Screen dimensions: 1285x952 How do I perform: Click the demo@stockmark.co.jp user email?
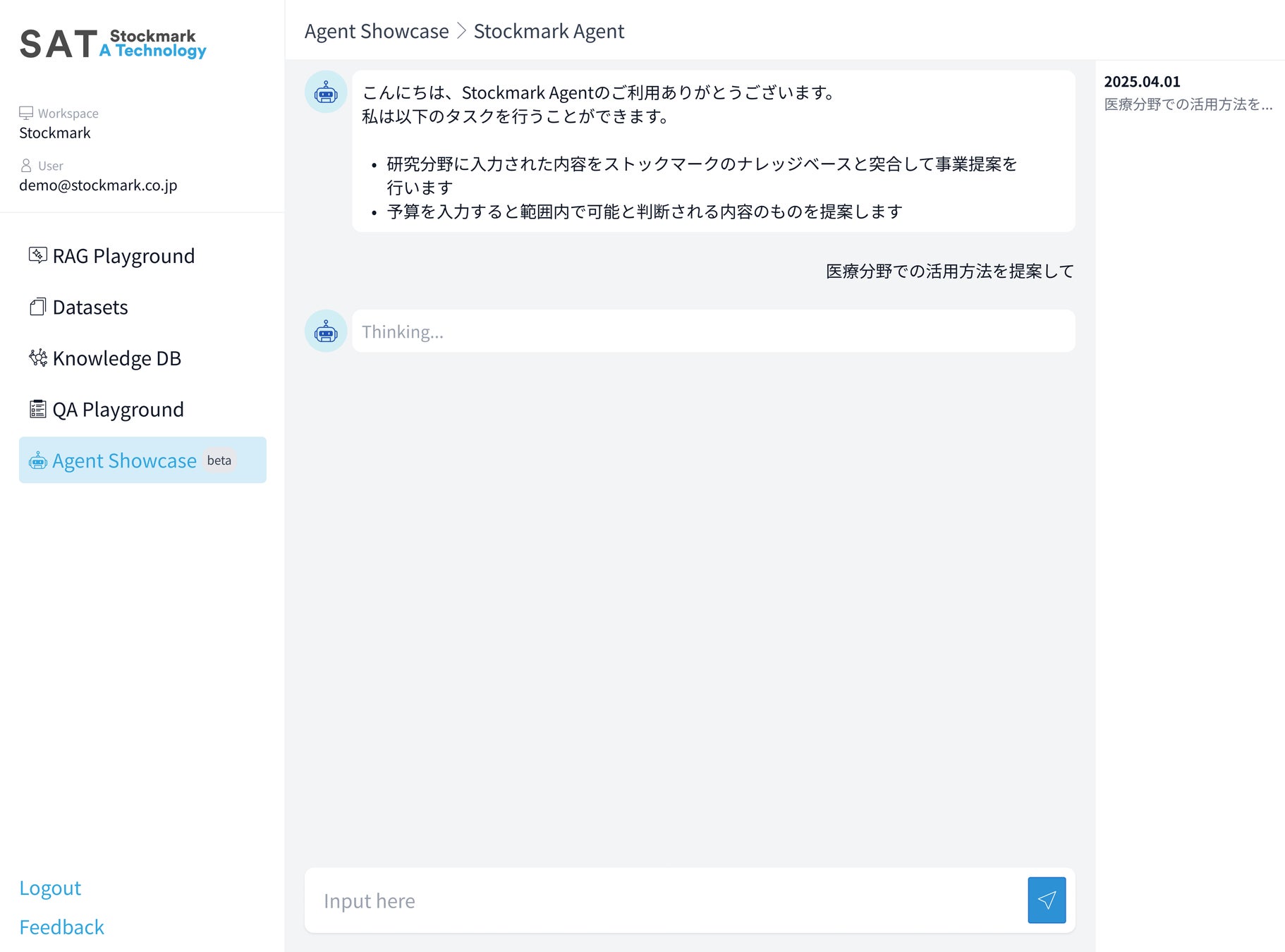(x=98, y=185)
